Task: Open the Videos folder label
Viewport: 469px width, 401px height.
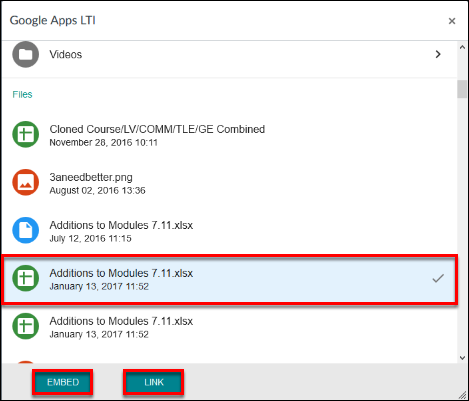Action: (66, 54)
